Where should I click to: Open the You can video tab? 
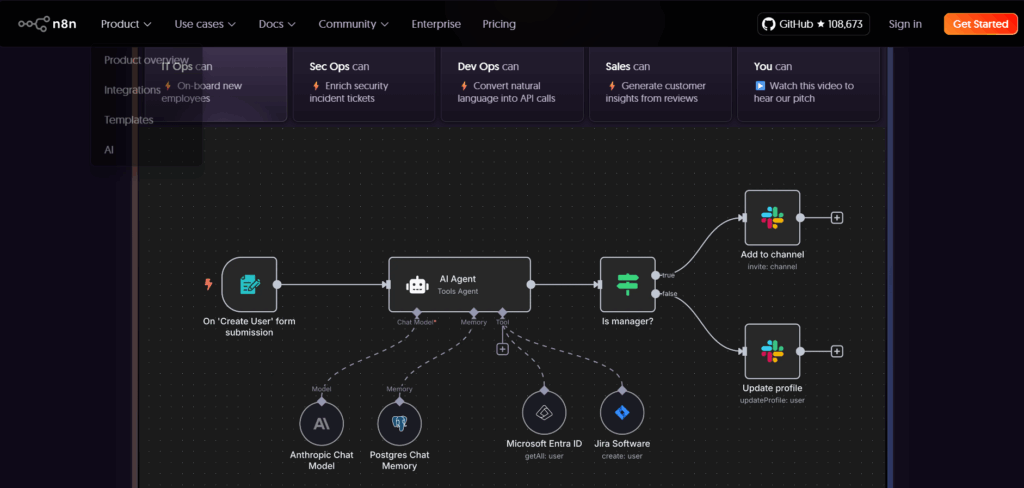pyautogui.click(x=808, y=84)
